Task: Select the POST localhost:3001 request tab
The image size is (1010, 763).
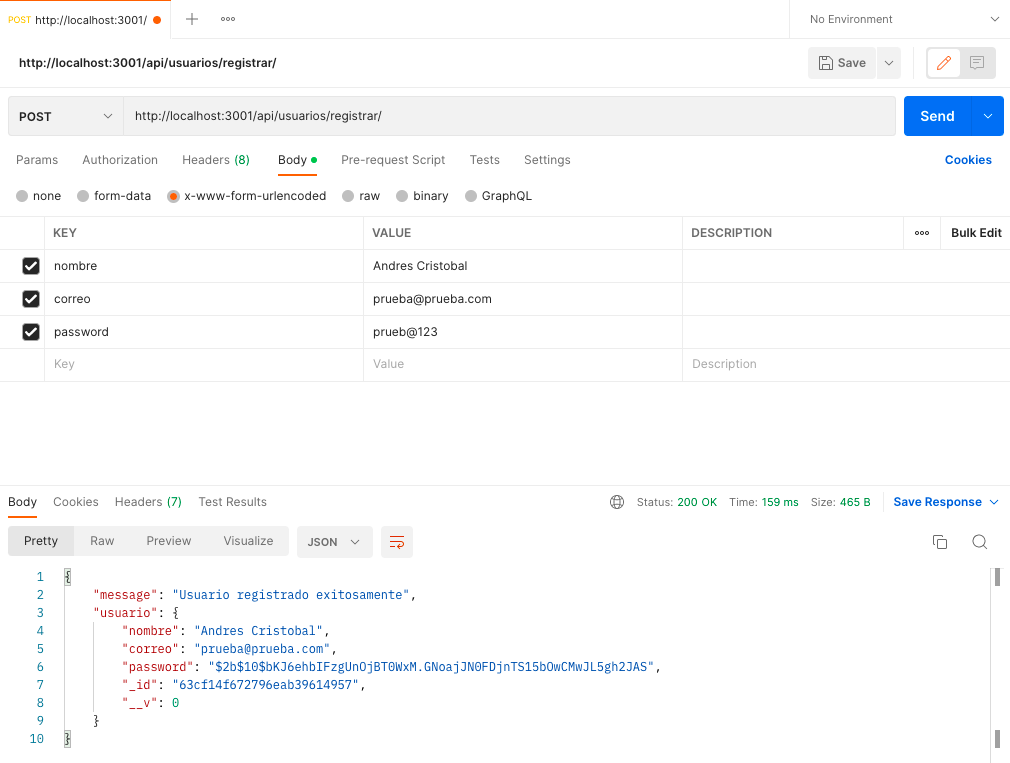Action: coord(85,20)
